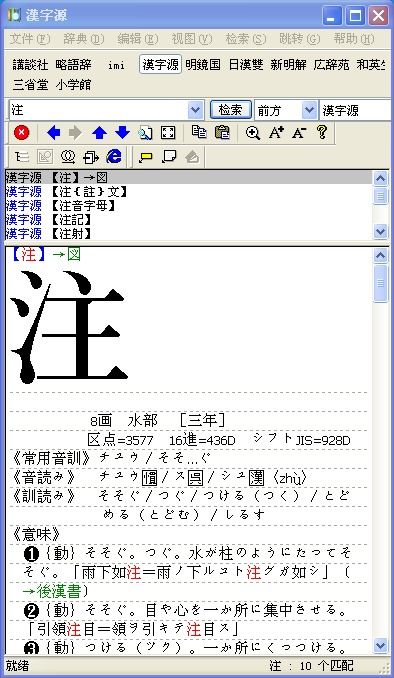Click the copy icon in toolbar
394x678 pixels.
[x=199, y=133]
